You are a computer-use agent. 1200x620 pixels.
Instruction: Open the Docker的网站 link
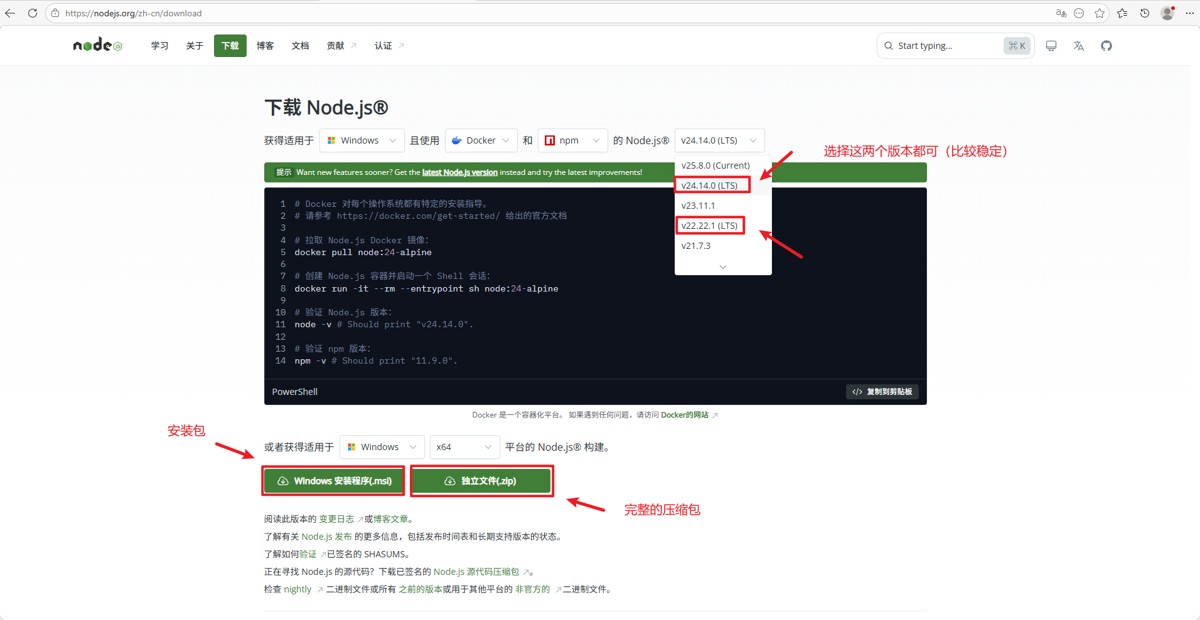[689, 415]
